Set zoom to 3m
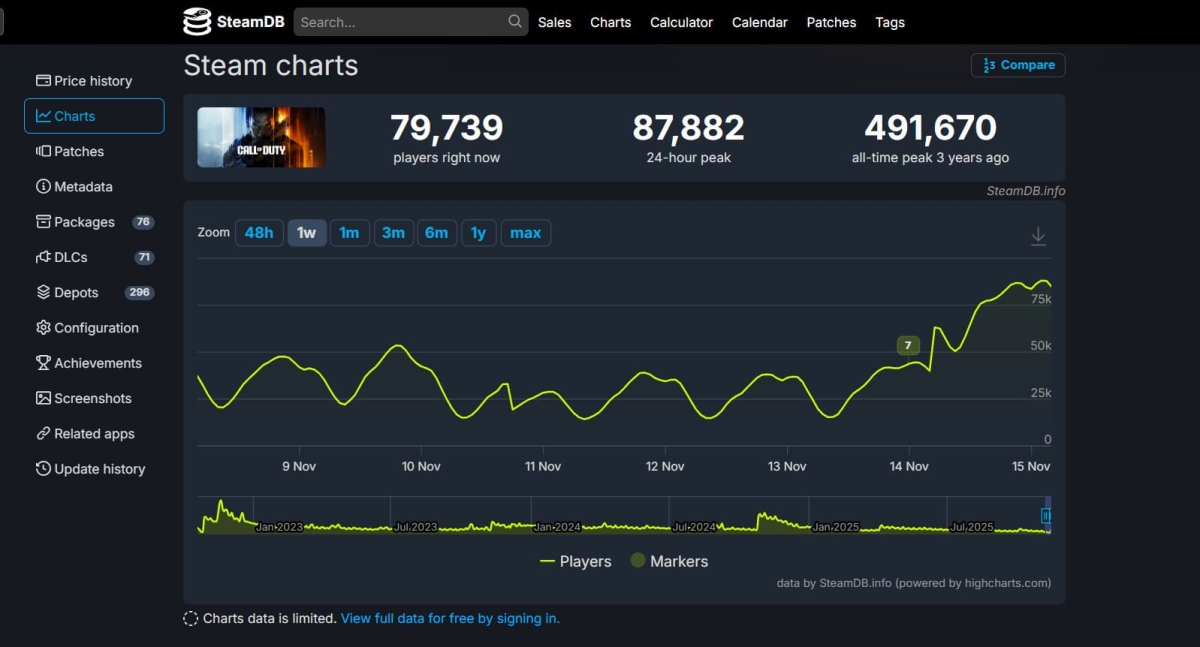Image resolution: width=1200 pixels, height=647 pixels. [x=393, y=233]
